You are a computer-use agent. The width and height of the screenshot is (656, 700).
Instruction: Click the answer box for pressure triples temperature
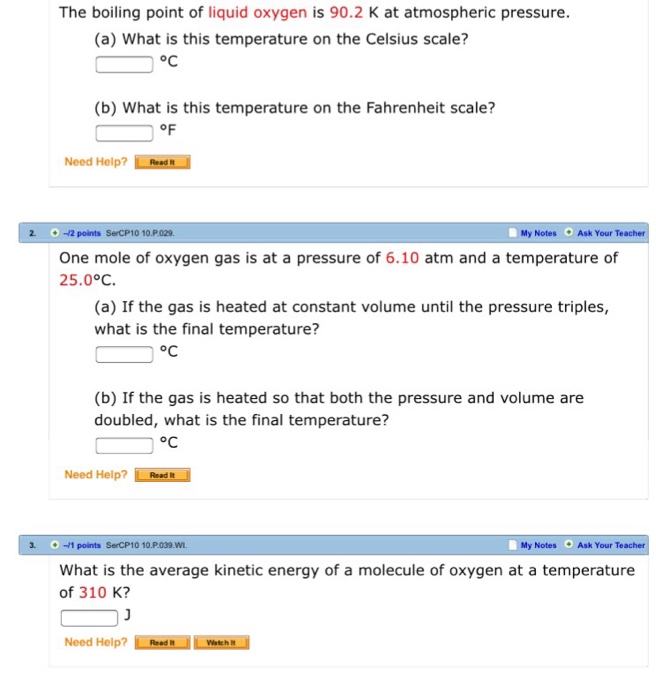coord(125,352)
